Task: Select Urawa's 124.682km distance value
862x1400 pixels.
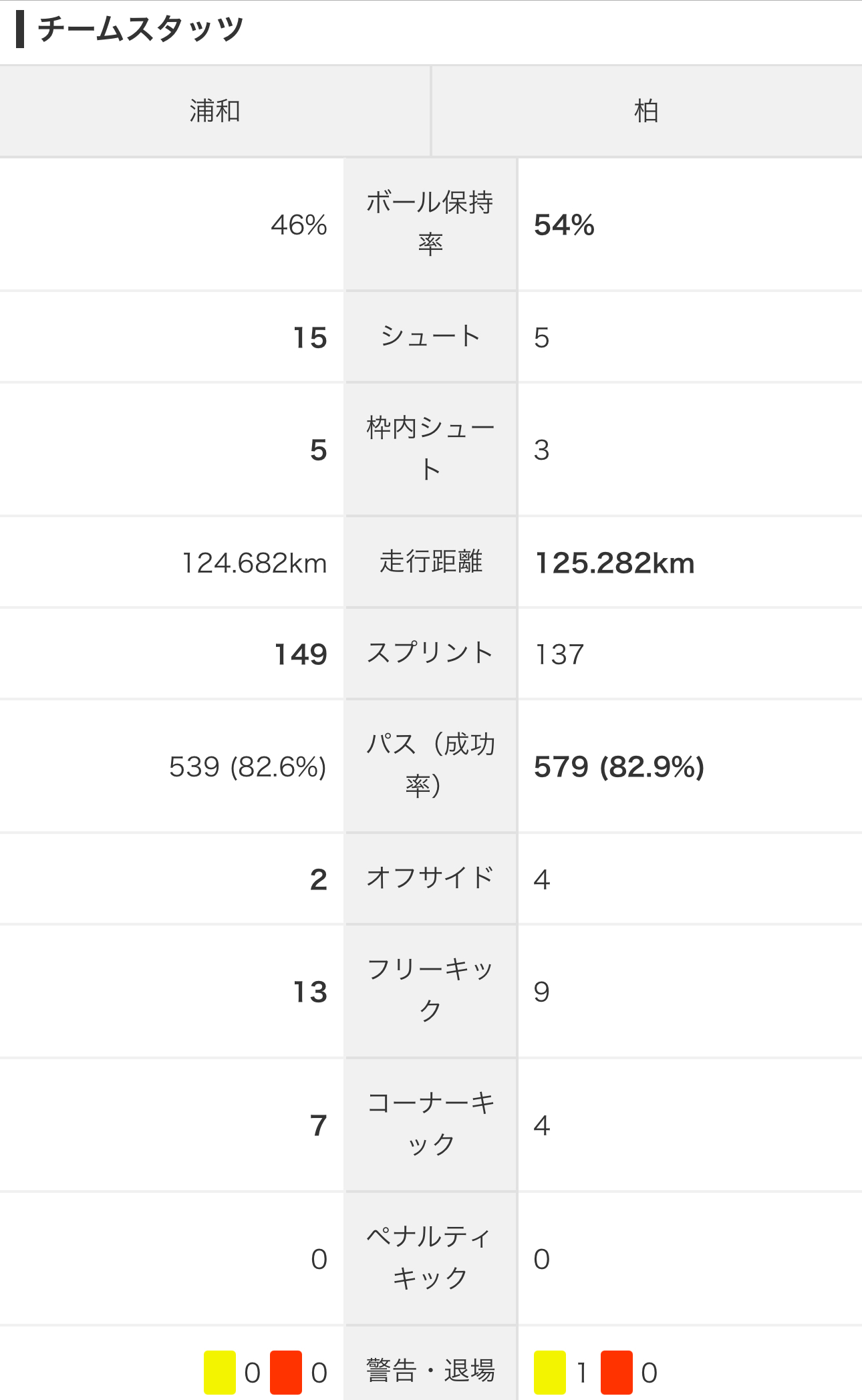Action: [255, 563]
